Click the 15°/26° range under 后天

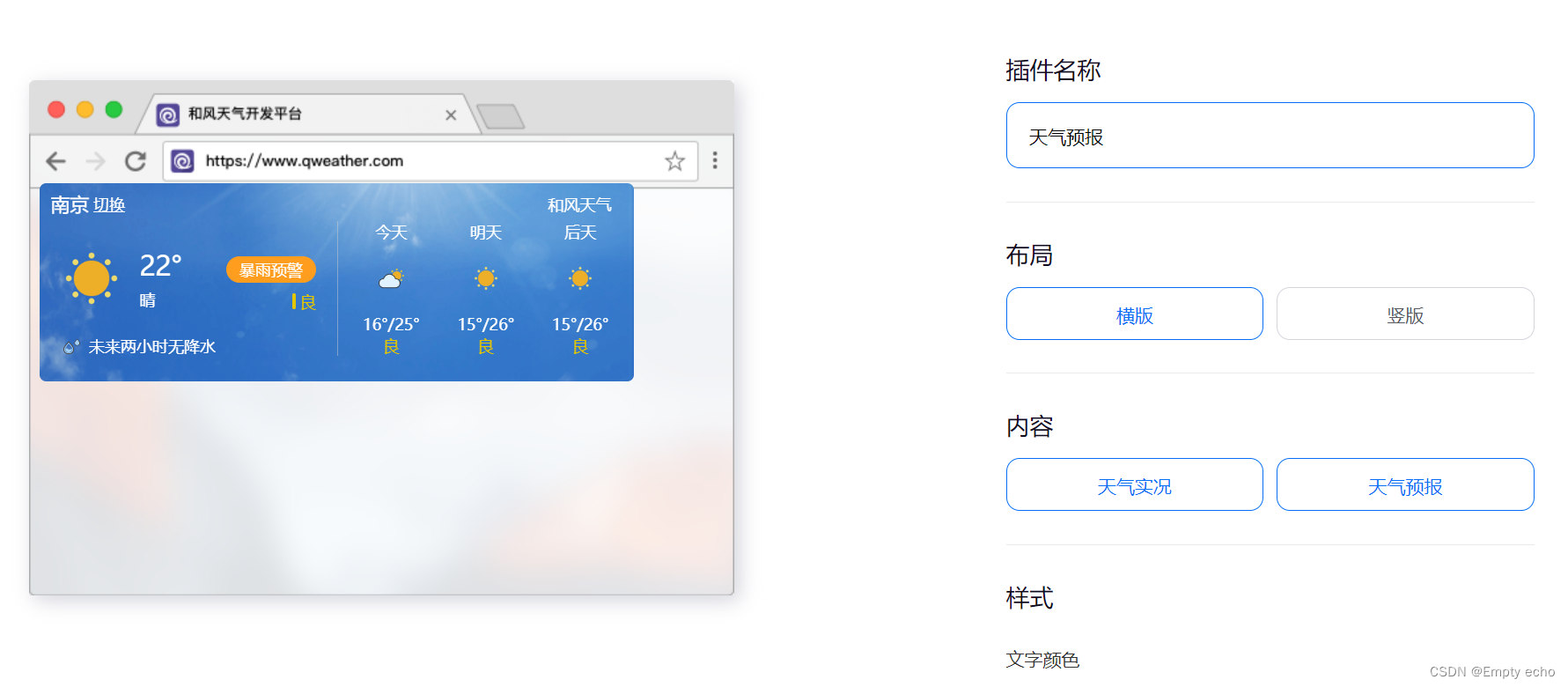tap(580, 324)
